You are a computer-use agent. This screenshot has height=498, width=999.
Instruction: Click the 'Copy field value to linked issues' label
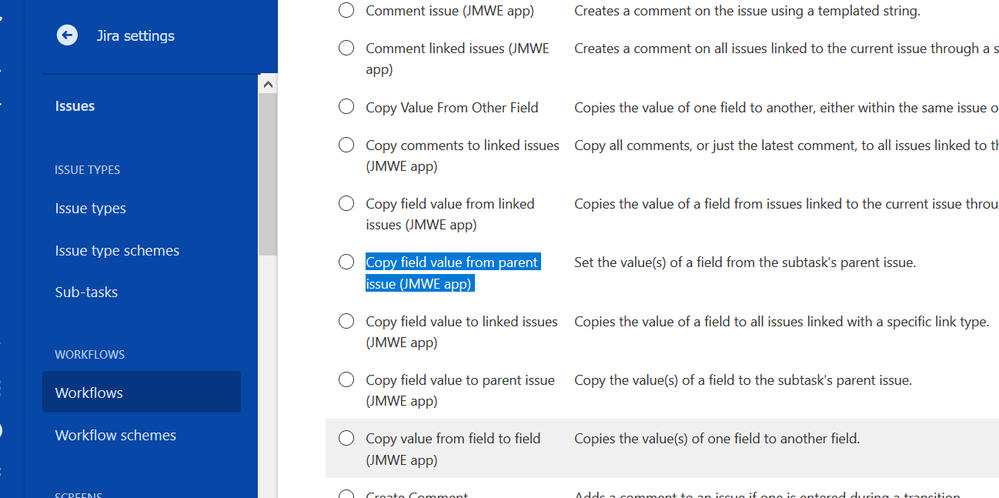(461, 332)
